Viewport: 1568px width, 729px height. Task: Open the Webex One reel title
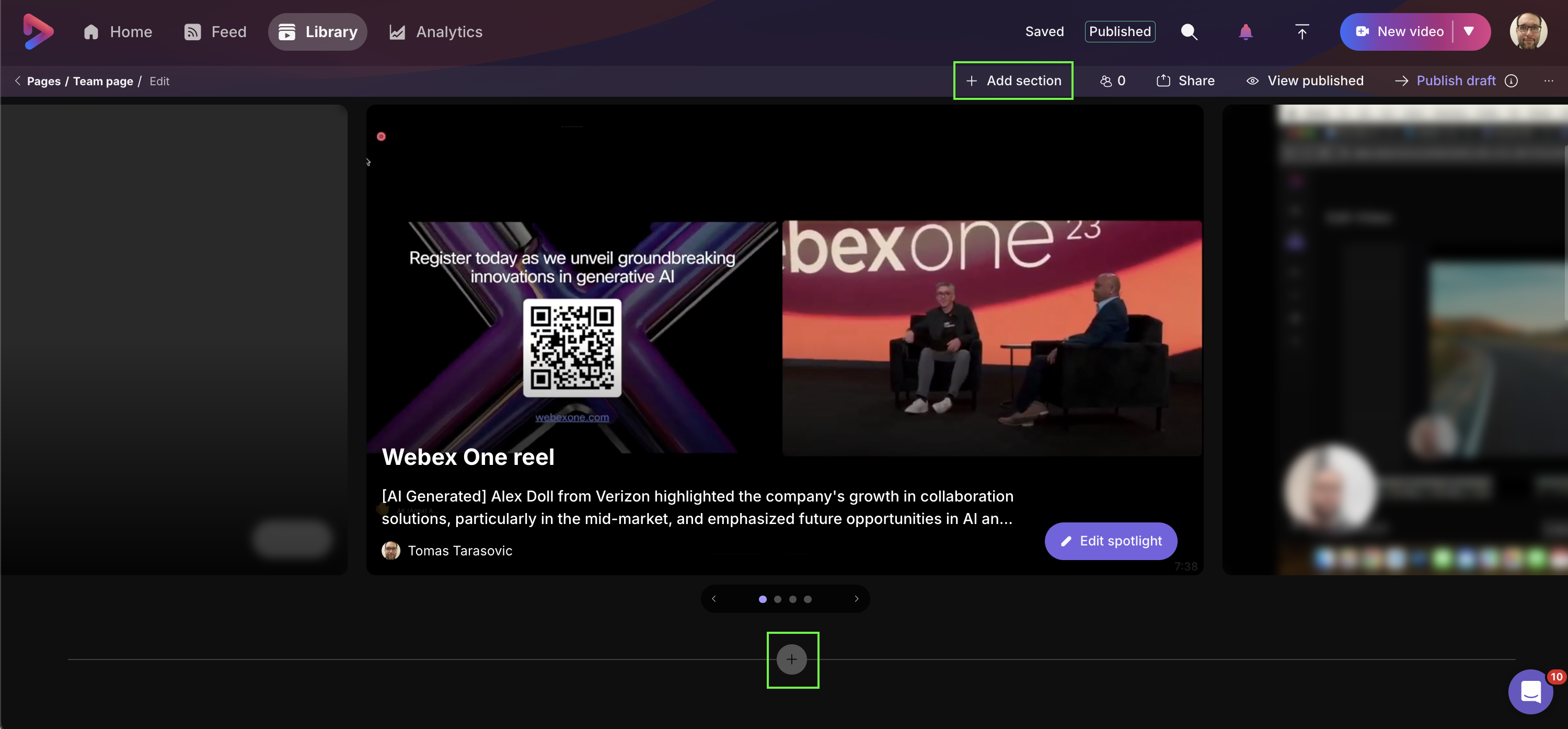tap(467, 457)
